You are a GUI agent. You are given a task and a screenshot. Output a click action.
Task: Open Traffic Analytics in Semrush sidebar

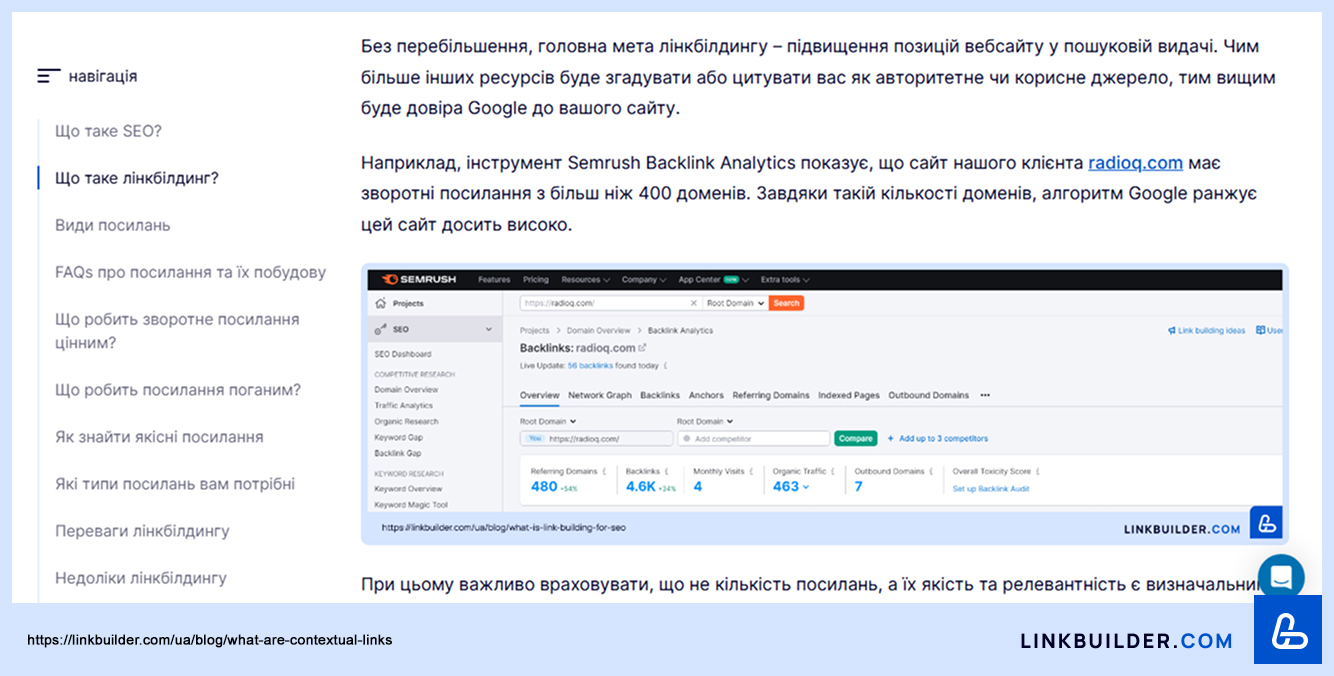404,406
